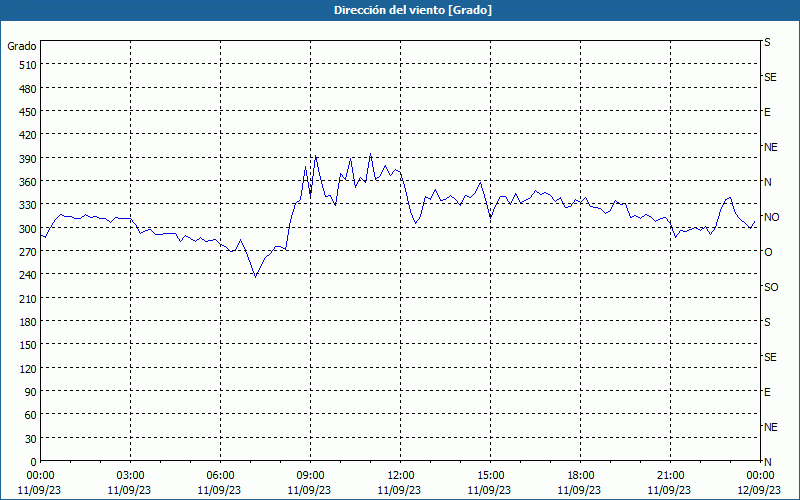Click the 450 y-axis label

29,112
